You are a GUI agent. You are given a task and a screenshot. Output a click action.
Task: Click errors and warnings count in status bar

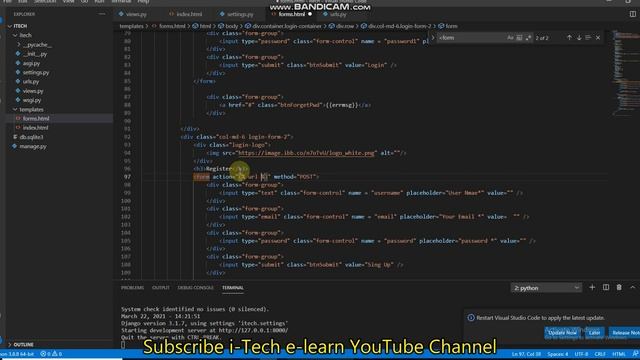[51, 354]
